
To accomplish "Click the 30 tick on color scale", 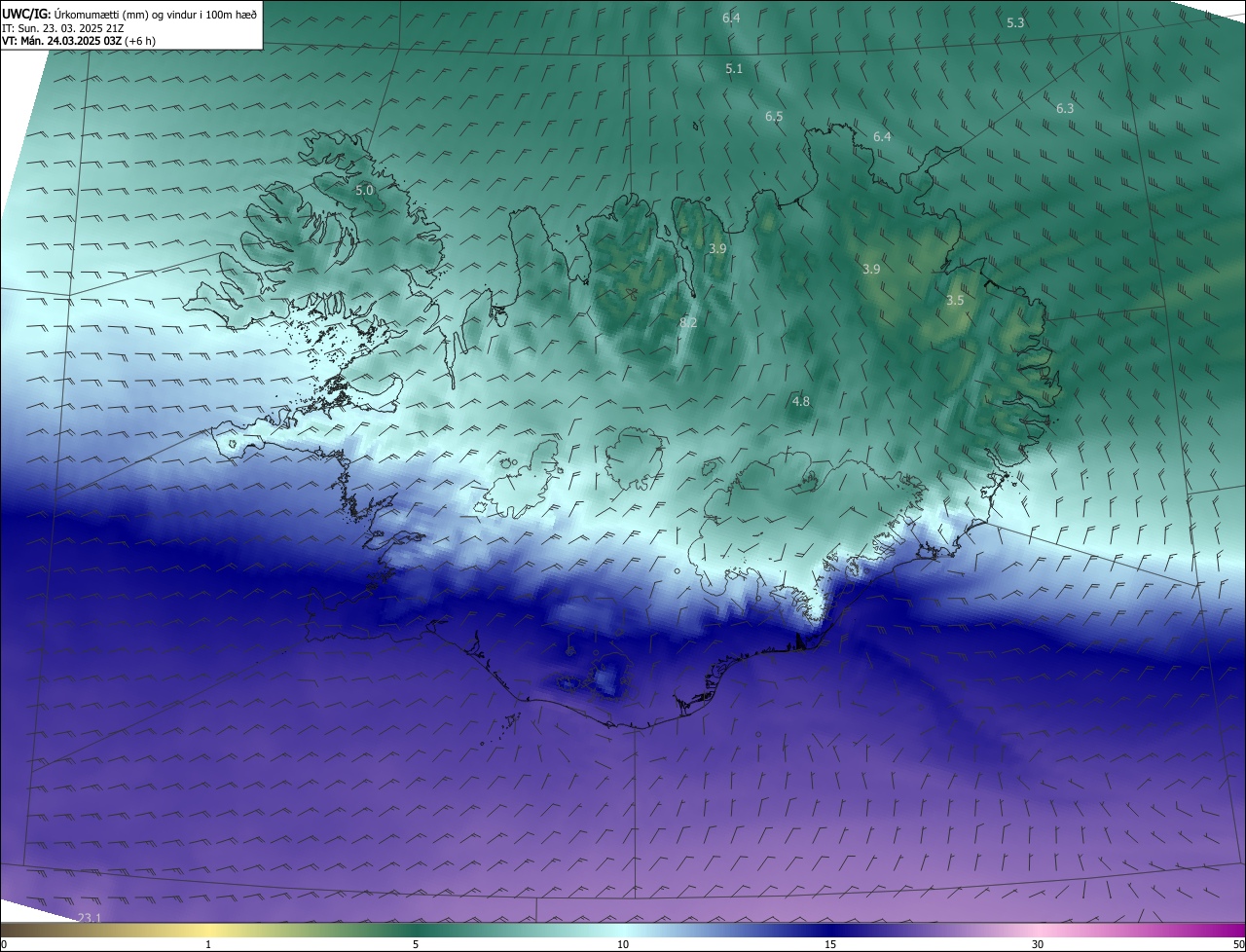I will pyautogui.click(x=1038, y=944).
